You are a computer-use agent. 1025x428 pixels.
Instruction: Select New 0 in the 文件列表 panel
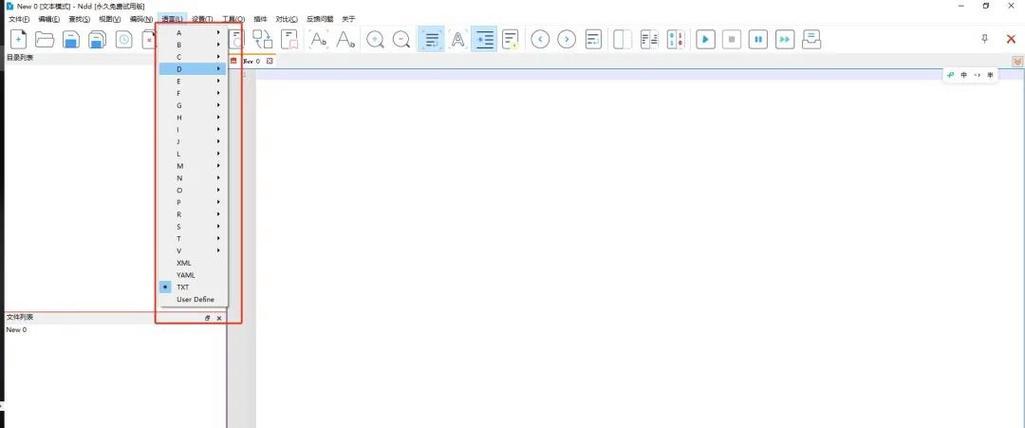click(x=16, y=330)
